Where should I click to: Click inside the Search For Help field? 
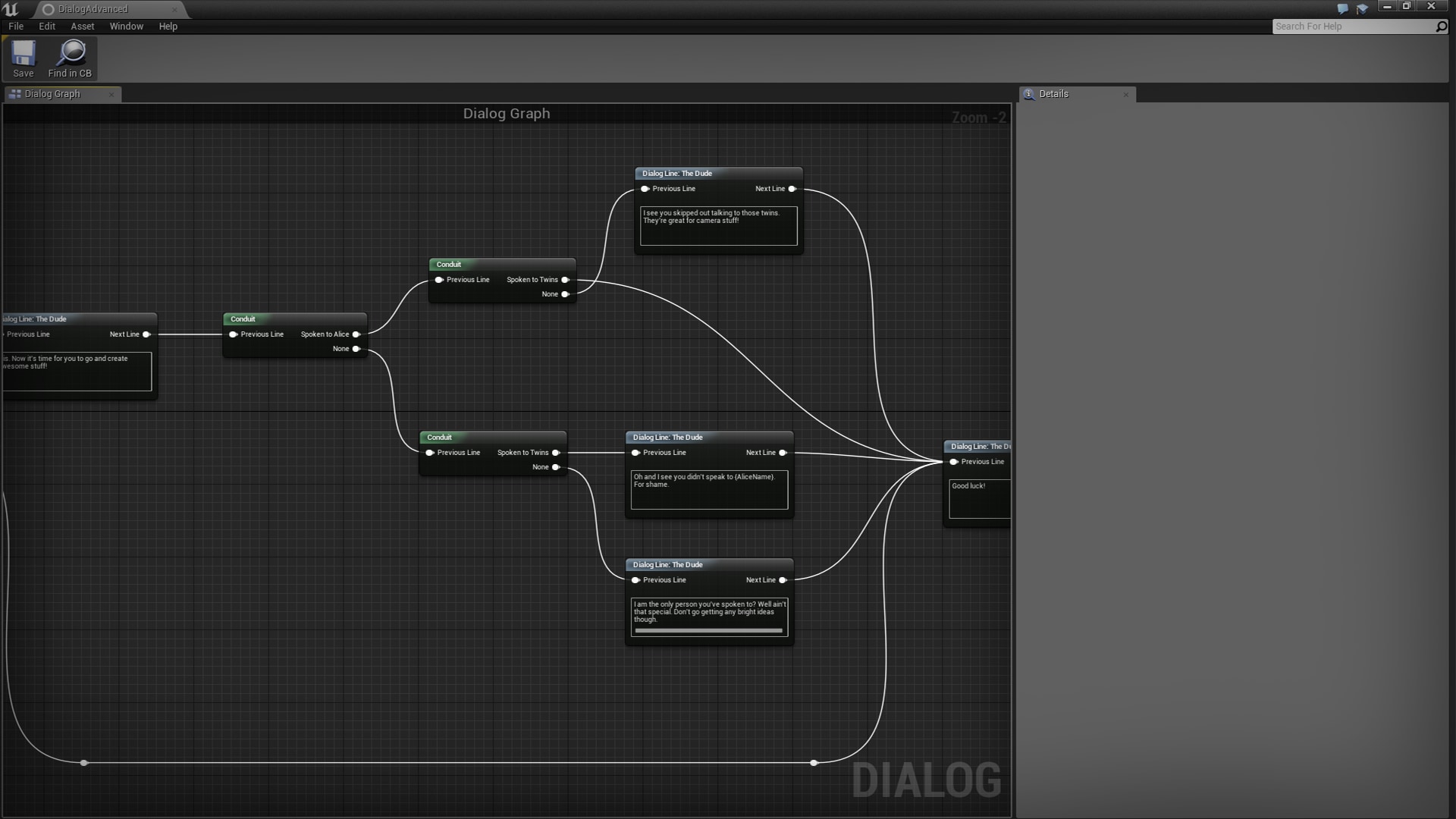coord(1350,26)
